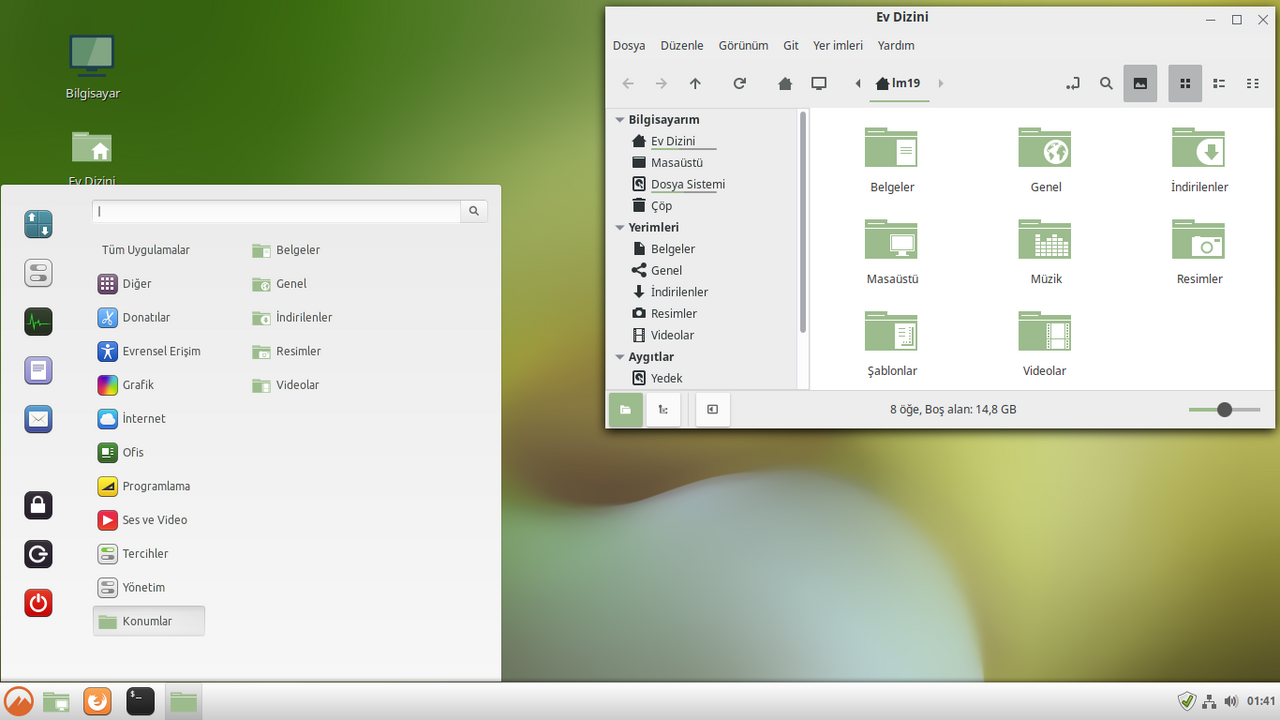Click the left path arrow before lm19

click(x=858, y=84)
